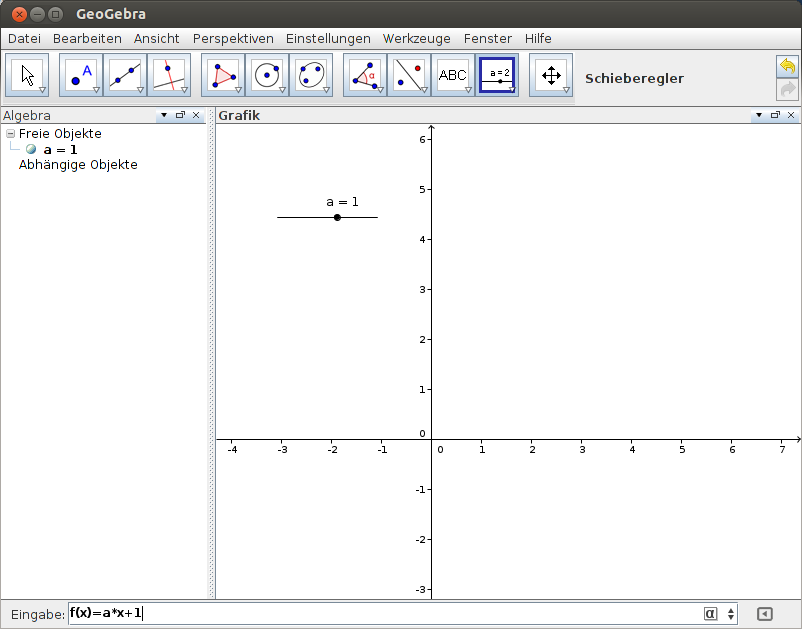Collapse the Freie Objekte tree node
Screen dimensions: 802x629
pos(8,133)
